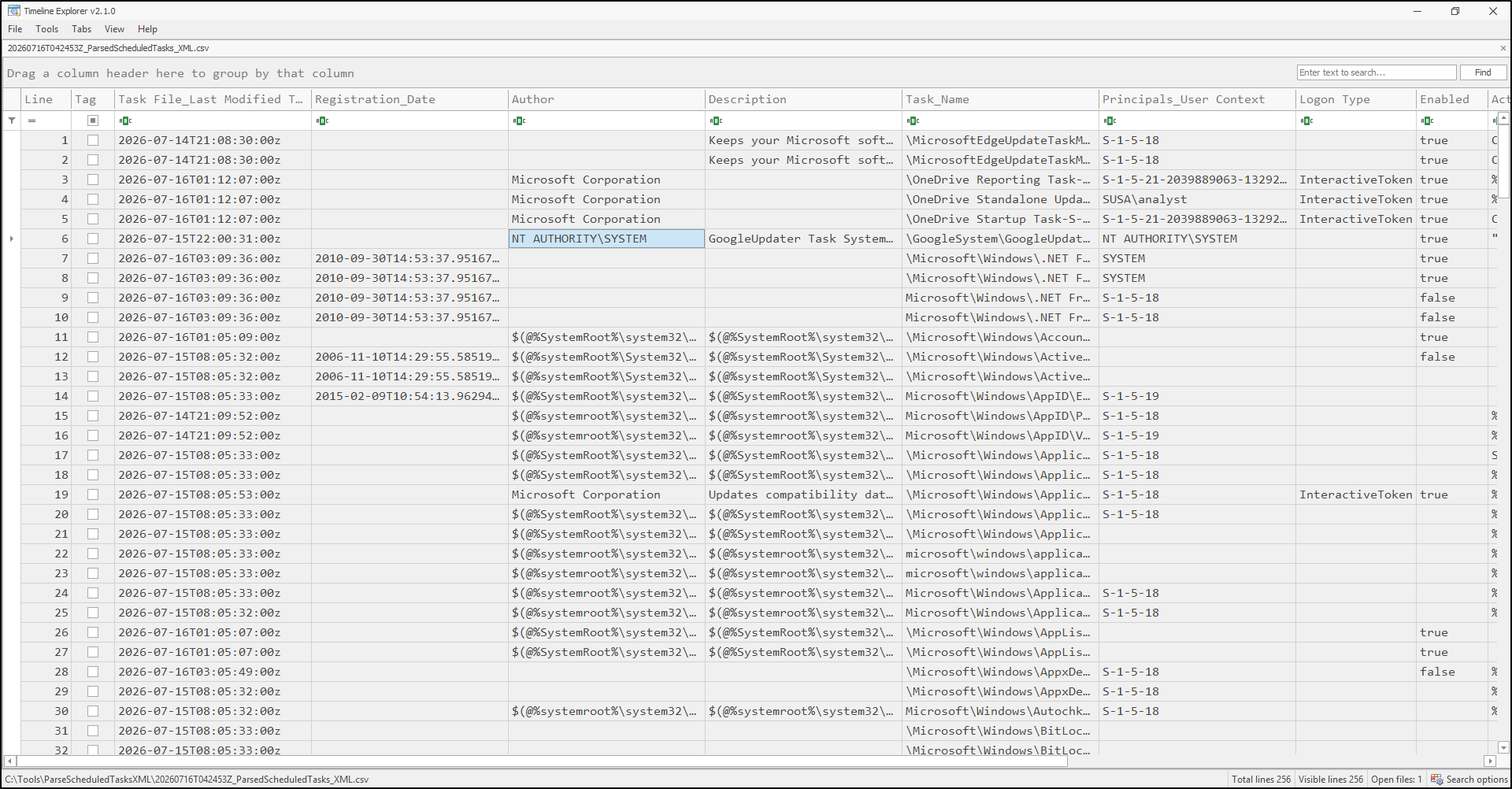Select line 14's 'S-1-5-19' cell
1512x789 pixels.
1197,396
